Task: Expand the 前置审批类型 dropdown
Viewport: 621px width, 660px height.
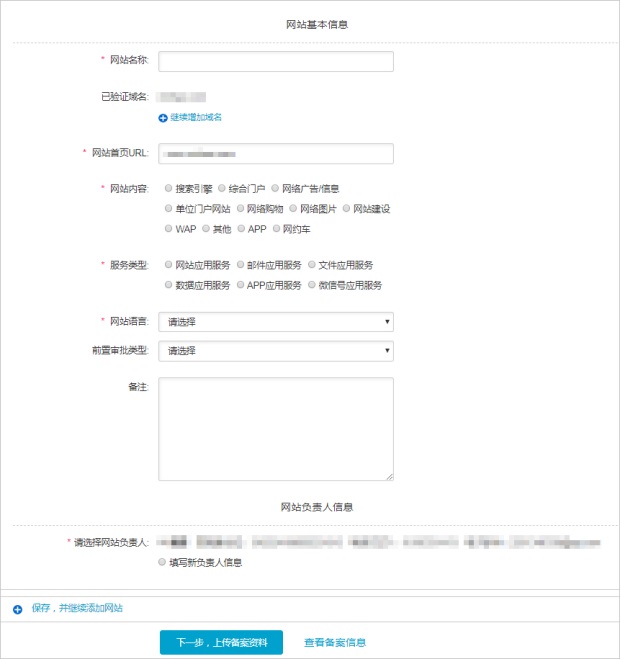Action: [x=275, y=351]
